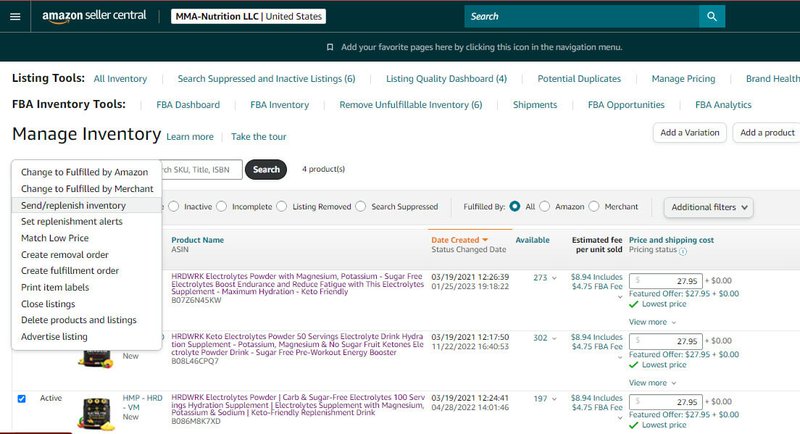This screenshot has height=434, width=800.
Task: Click the lowest price checkmark for B08L46CPQ7
Action: 634,365
